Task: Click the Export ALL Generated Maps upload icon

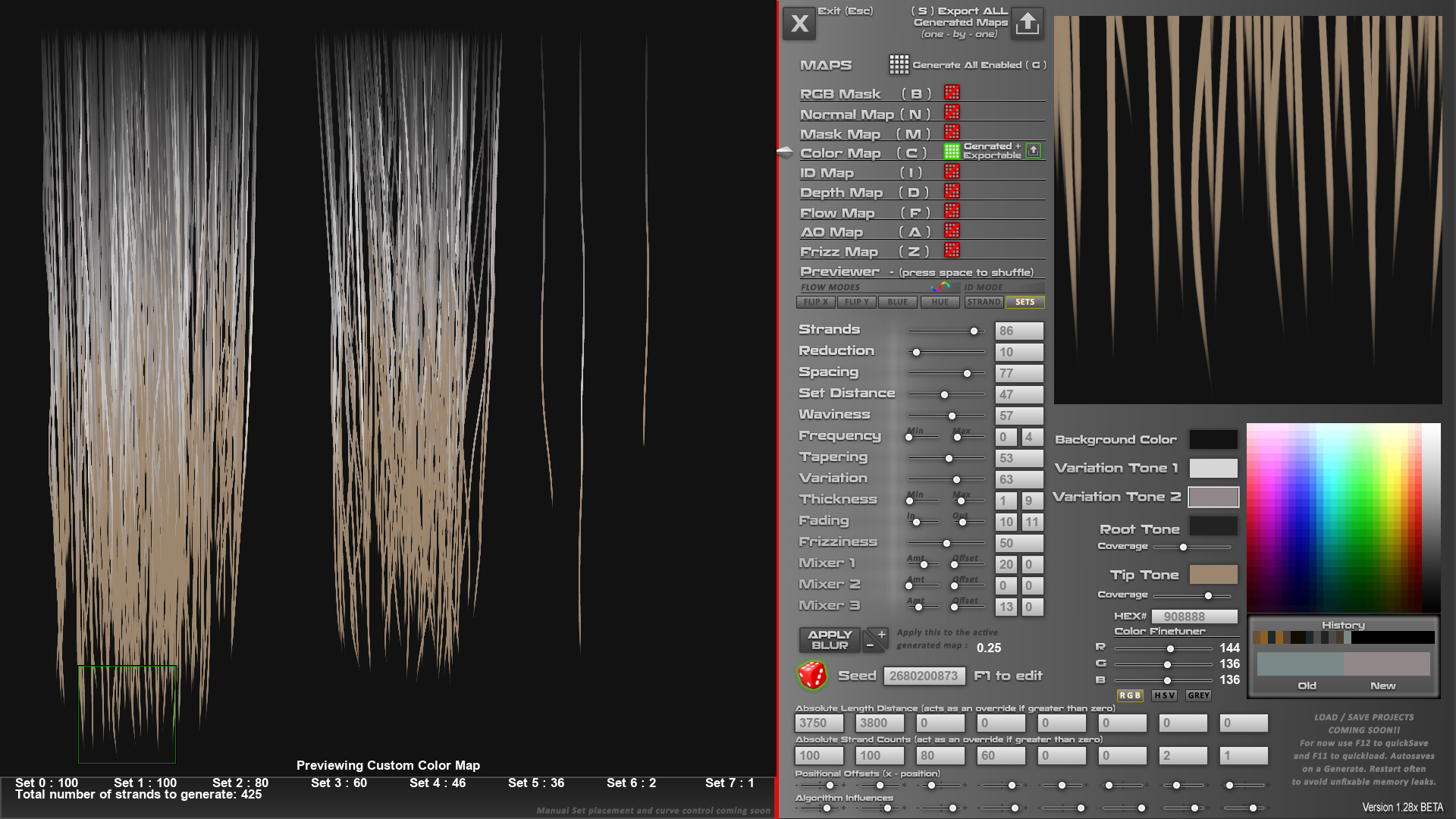Action: 1028,23
